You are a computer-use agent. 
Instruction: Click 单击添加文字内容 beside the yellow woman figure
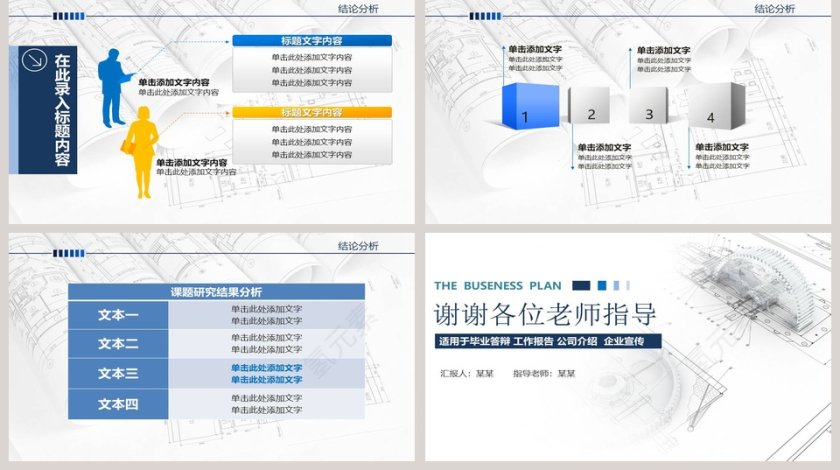pos(192,162)
